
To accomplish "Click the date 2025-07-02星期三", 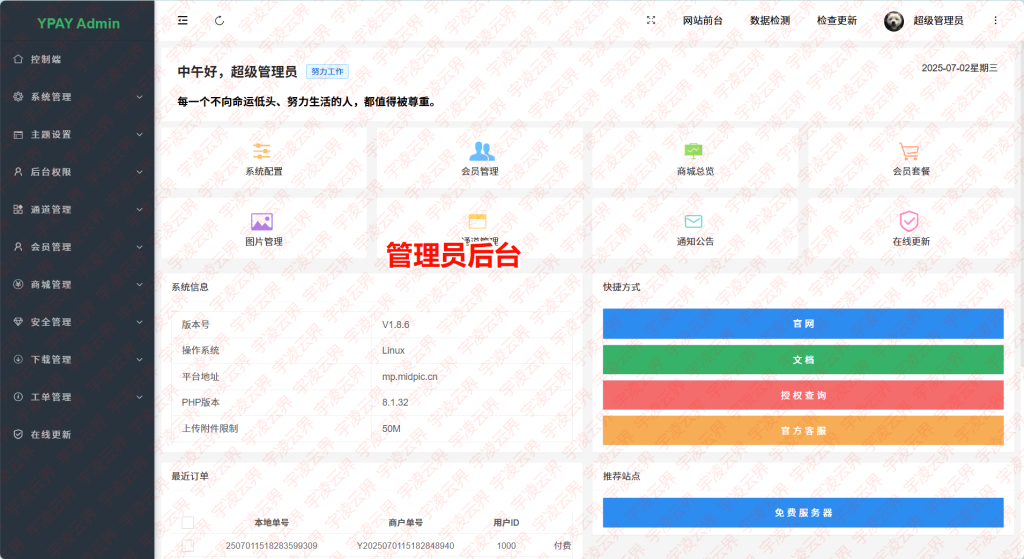I will [959, 68].
